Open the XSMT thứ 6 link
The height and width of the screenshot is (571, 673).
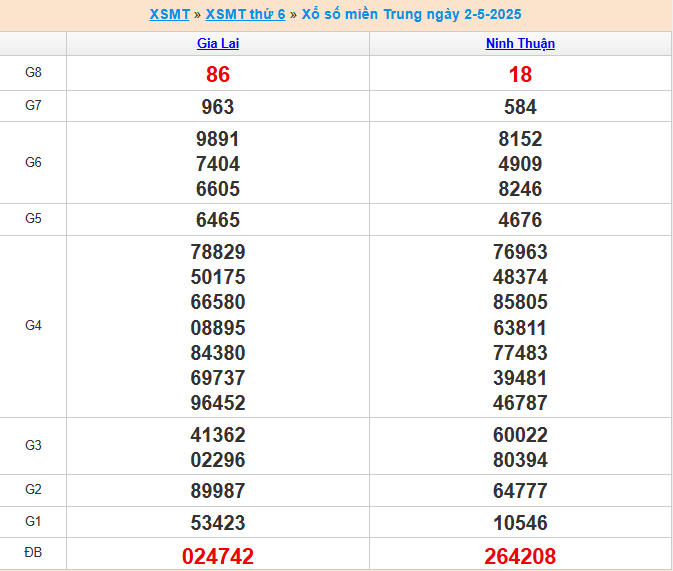[246, 14]
